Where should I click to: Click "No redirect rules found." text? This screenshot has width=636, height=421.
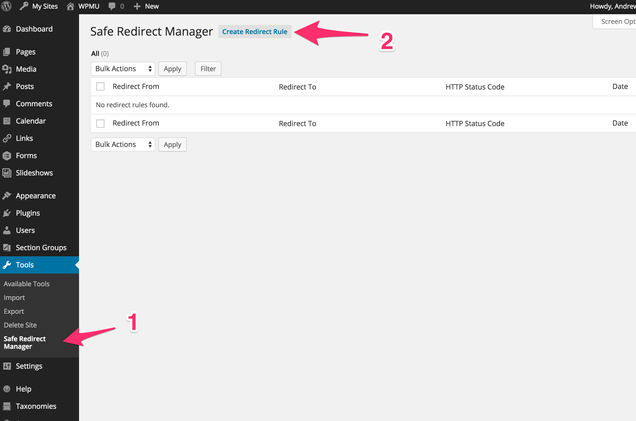132,105
